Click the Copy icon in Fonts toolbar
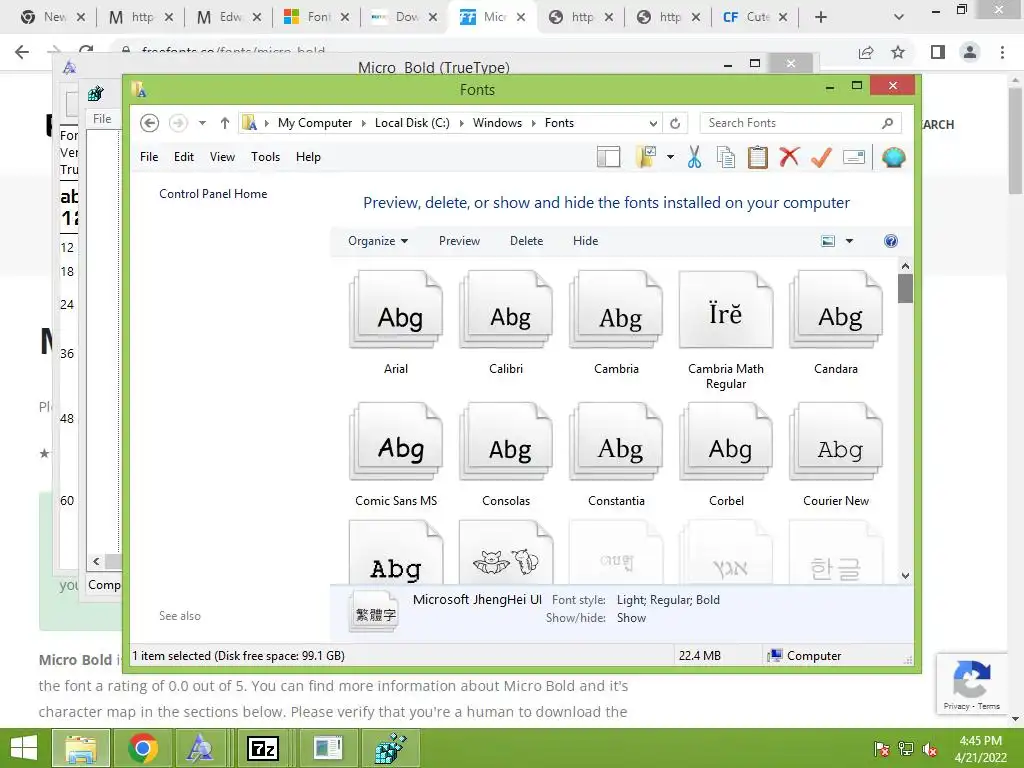1024x768 pixels. pyautogui.click(x=726, y=157)
